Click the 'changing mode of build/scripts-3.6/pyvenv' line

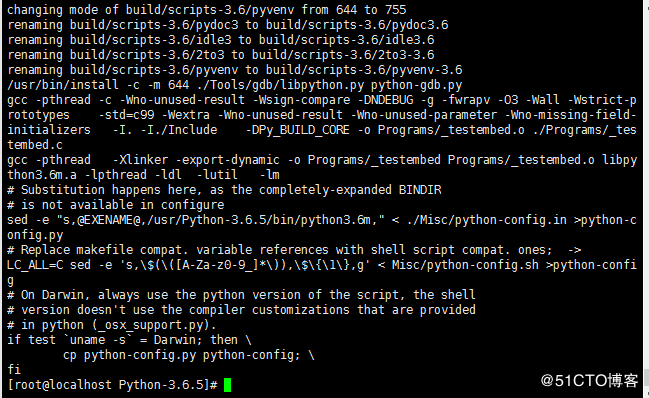click(207, 10)
